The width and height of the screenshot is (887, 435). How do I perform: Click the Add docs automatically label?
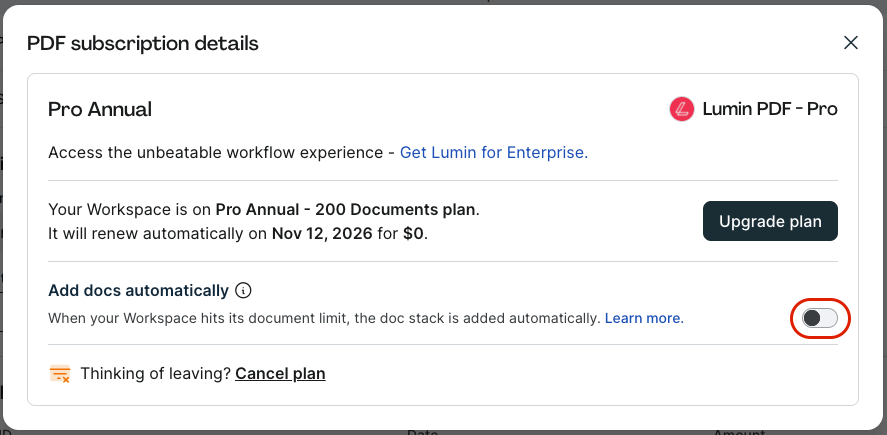pyautogui.click(x=138, y=291)
